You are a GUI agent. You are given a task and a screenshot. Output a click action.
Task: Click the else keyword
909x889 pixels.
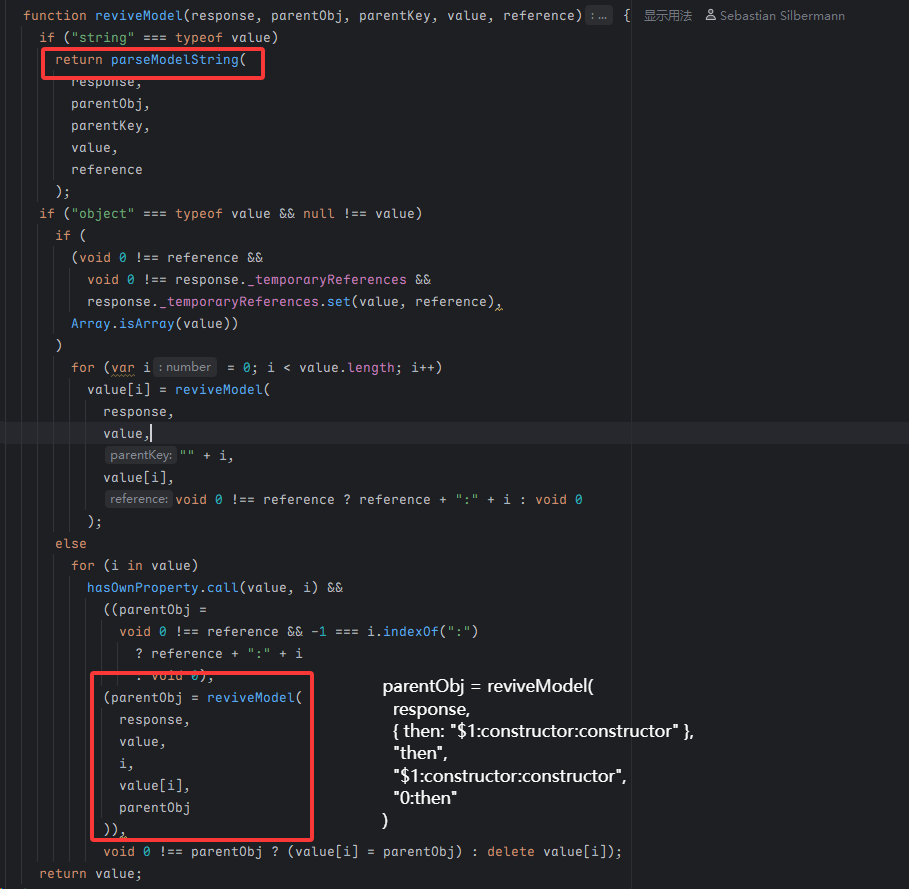pos(71,543)
